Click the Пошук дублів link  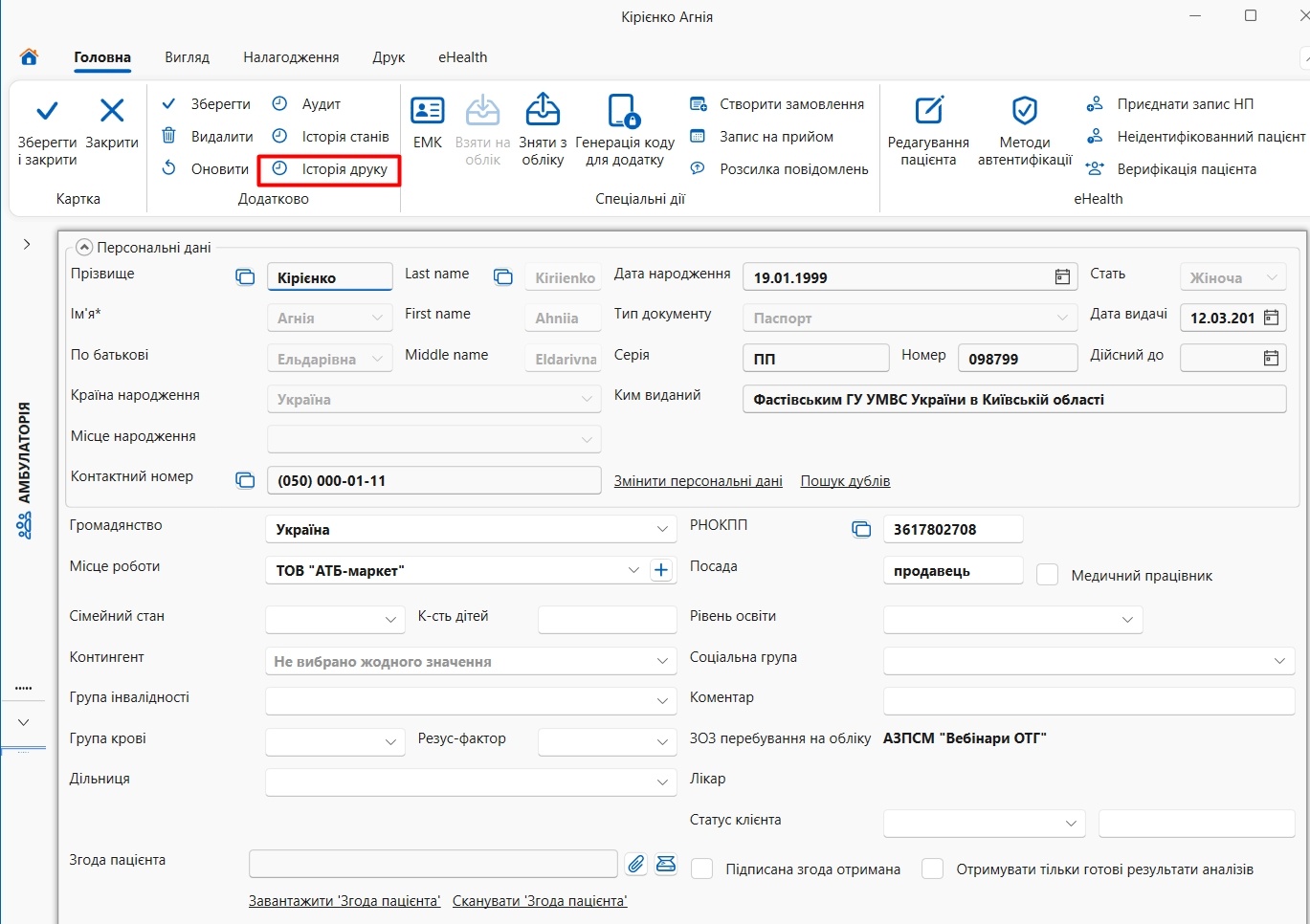[846, 481]
